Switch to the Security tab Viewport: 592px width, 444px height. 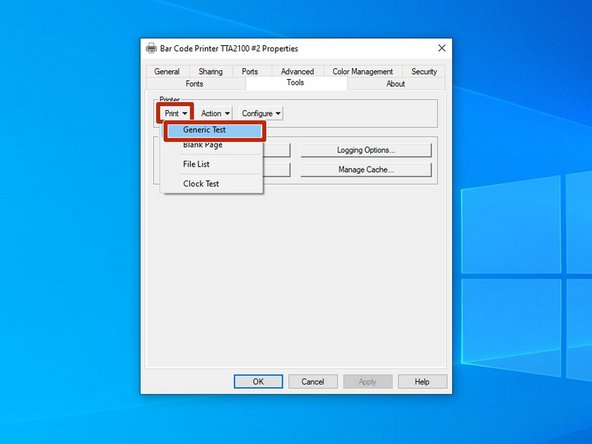point(424,71)
